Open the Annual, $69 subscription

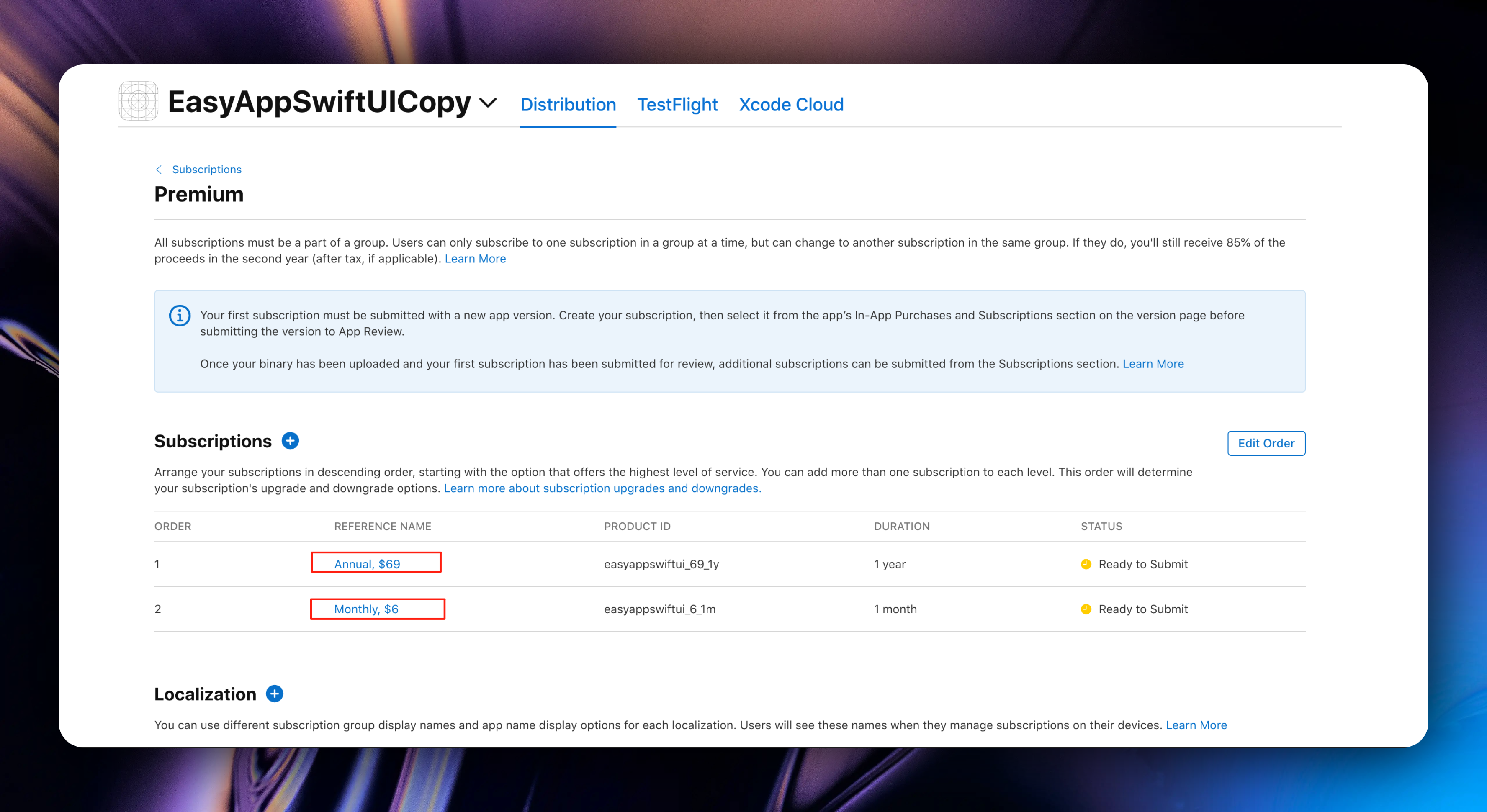[x=367, y=564]
